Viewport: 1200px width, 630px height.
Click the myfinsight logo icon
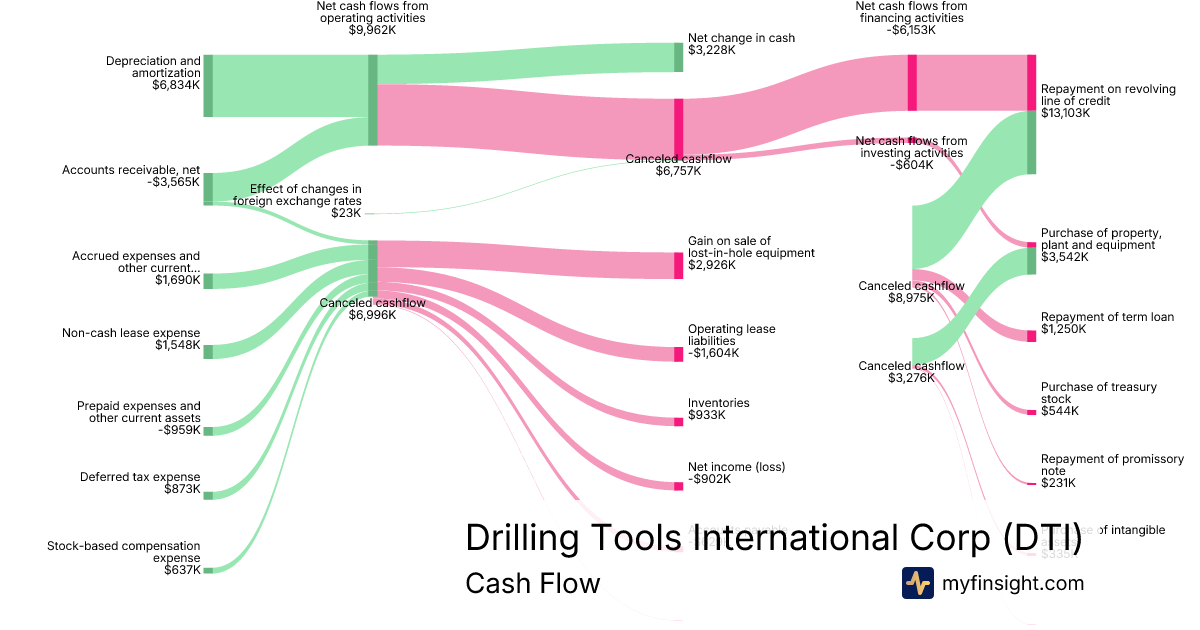tap(917, 582)
